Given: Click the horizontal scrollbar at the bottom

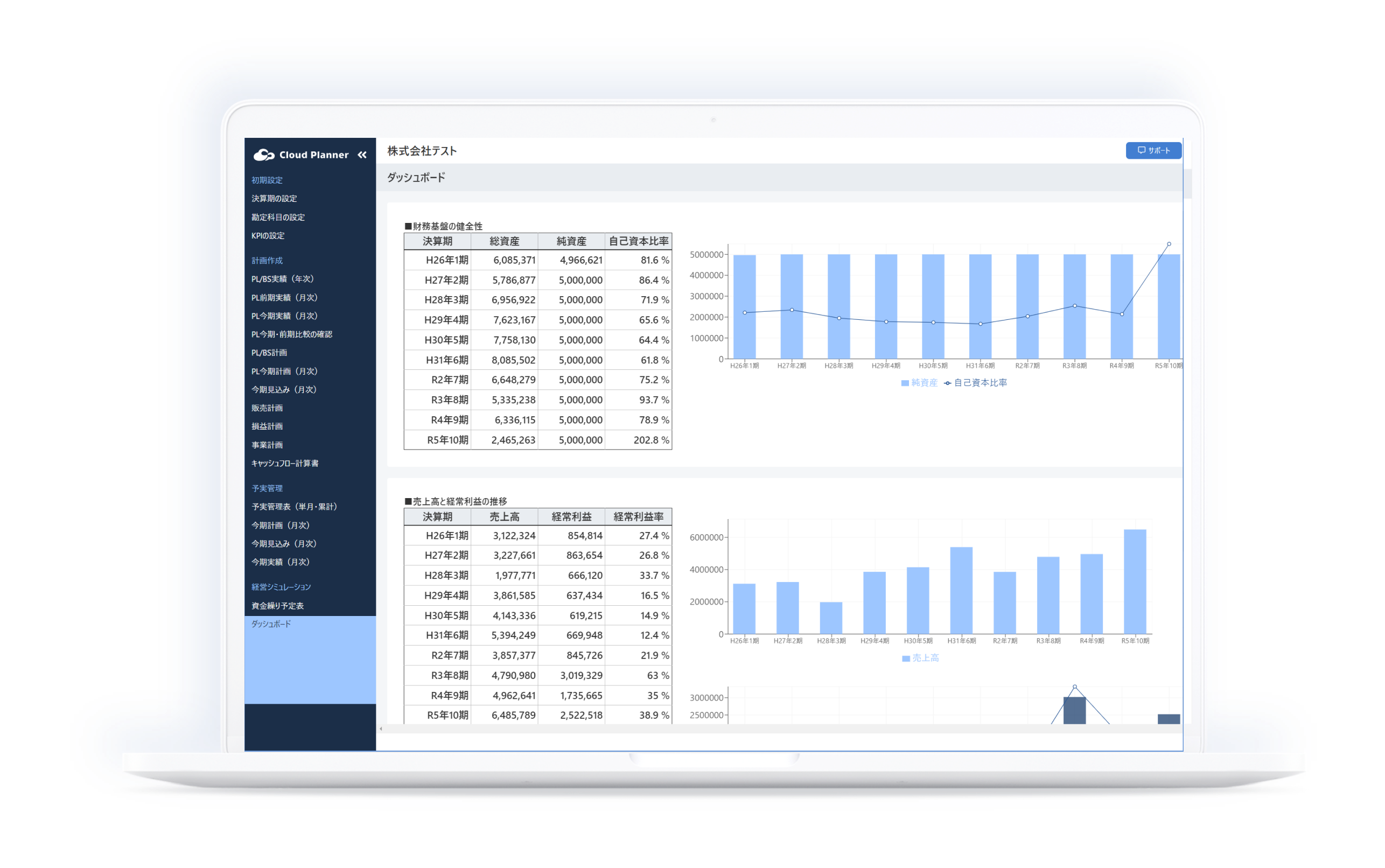Looking at the screenshot, I should pyautogui.click(x=775, y=730).
